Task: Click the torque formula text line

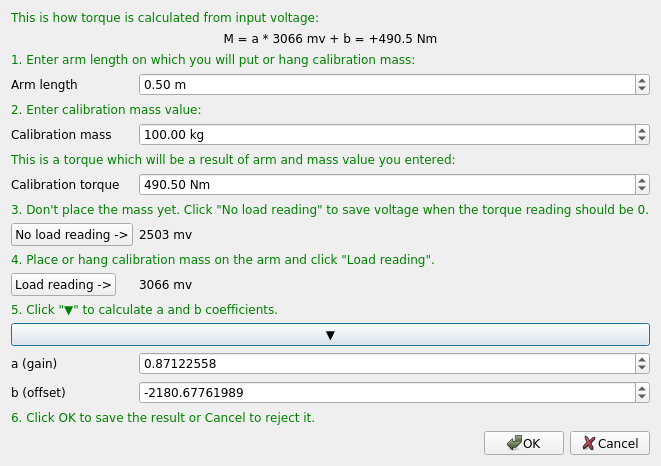Action: coord(330,39)
